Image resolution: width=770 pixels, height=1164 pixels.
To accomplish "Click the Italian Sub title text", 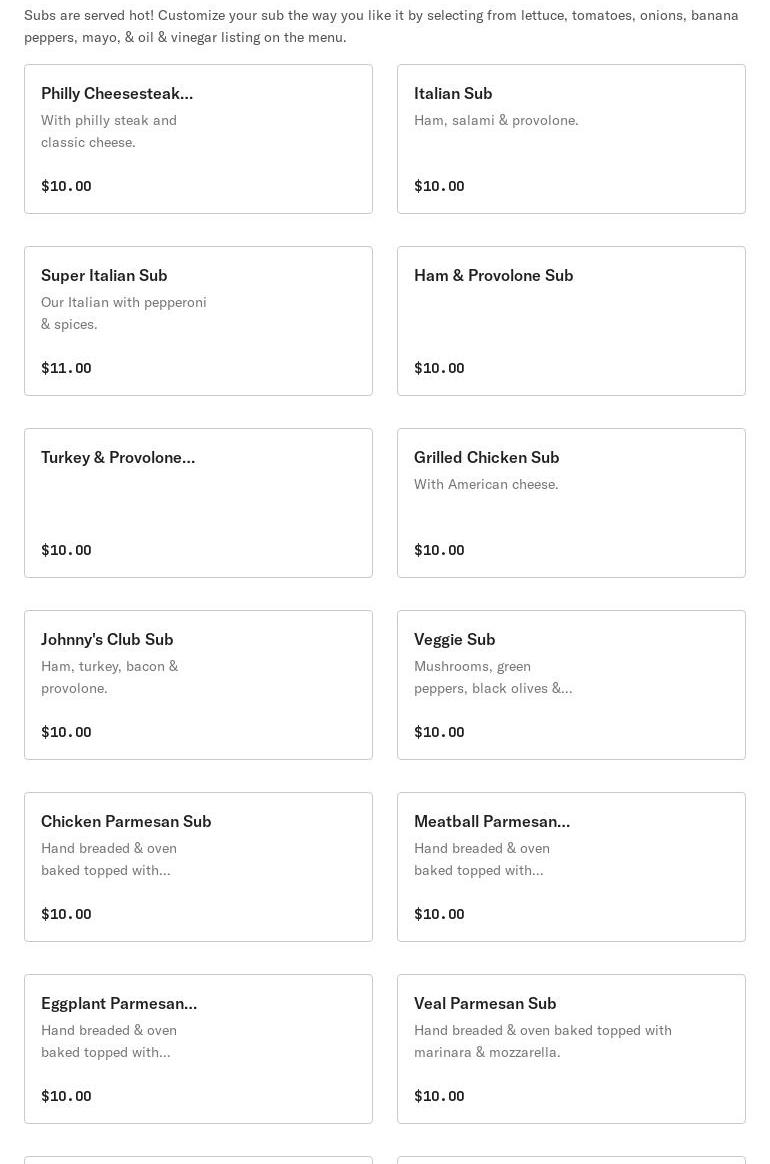I will click(453, 93).
